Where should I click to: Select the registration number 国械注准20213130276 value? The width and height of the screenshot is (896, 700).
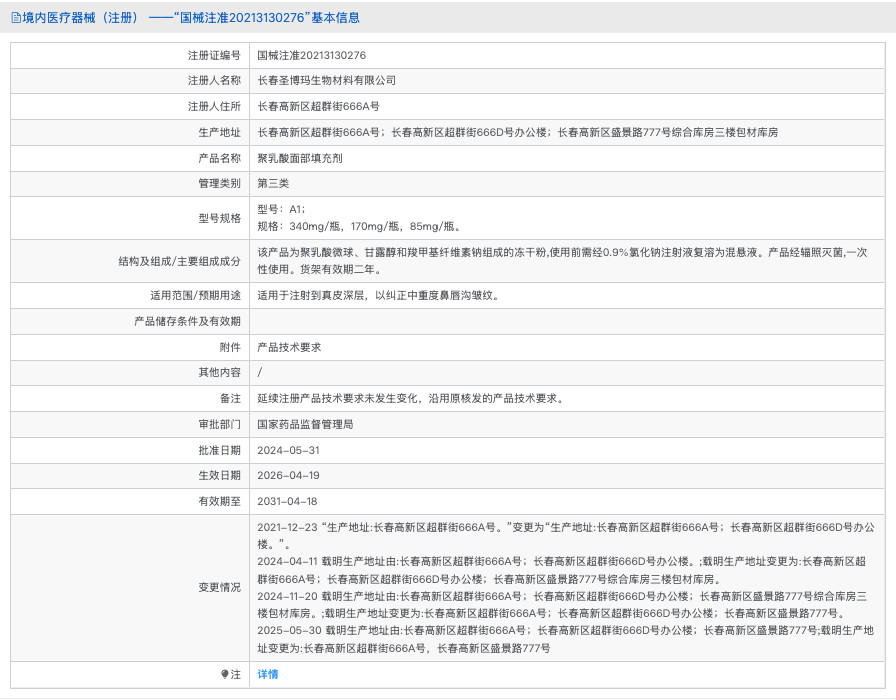point(312,55)
